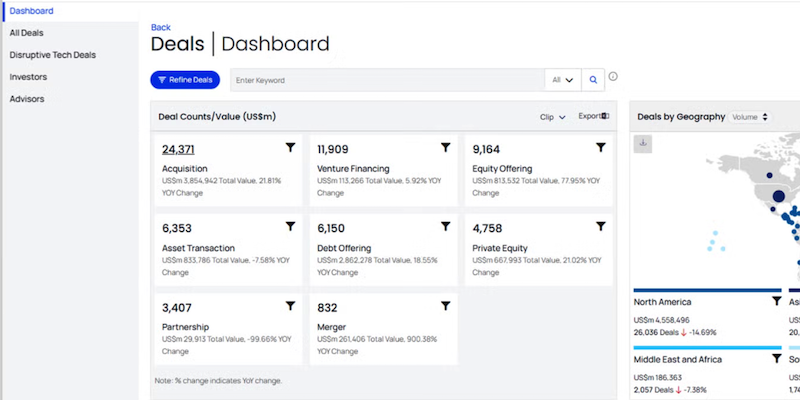Go to All Deals in sidebar
The width and height of the screenshot is (800, 400).
[x=27, y=33]
